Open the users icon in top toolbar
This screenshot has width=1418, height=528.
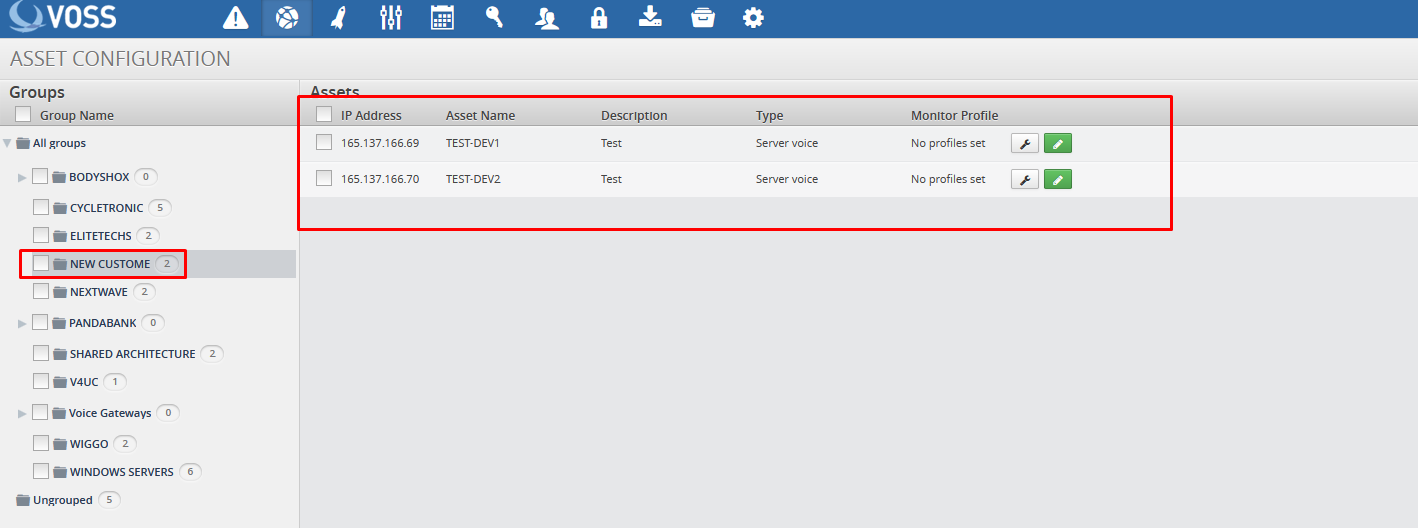pyautogui.click(x=547, y=18)
